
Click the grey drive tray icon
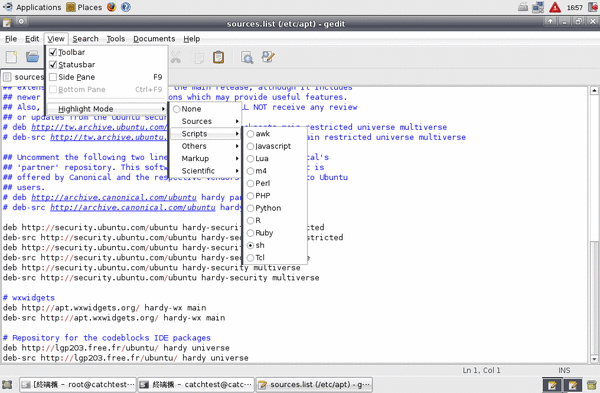pos(523,7)
